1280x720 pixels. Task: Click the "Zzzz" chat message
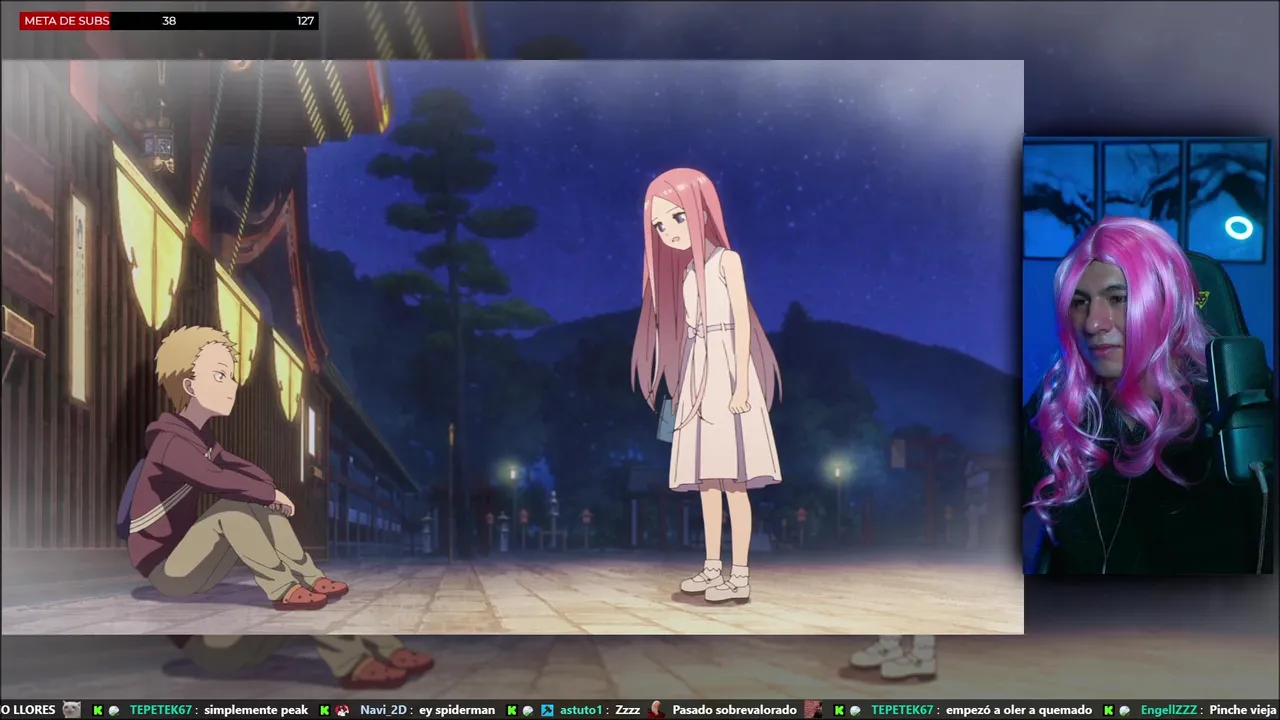click(x=628, y=710)
